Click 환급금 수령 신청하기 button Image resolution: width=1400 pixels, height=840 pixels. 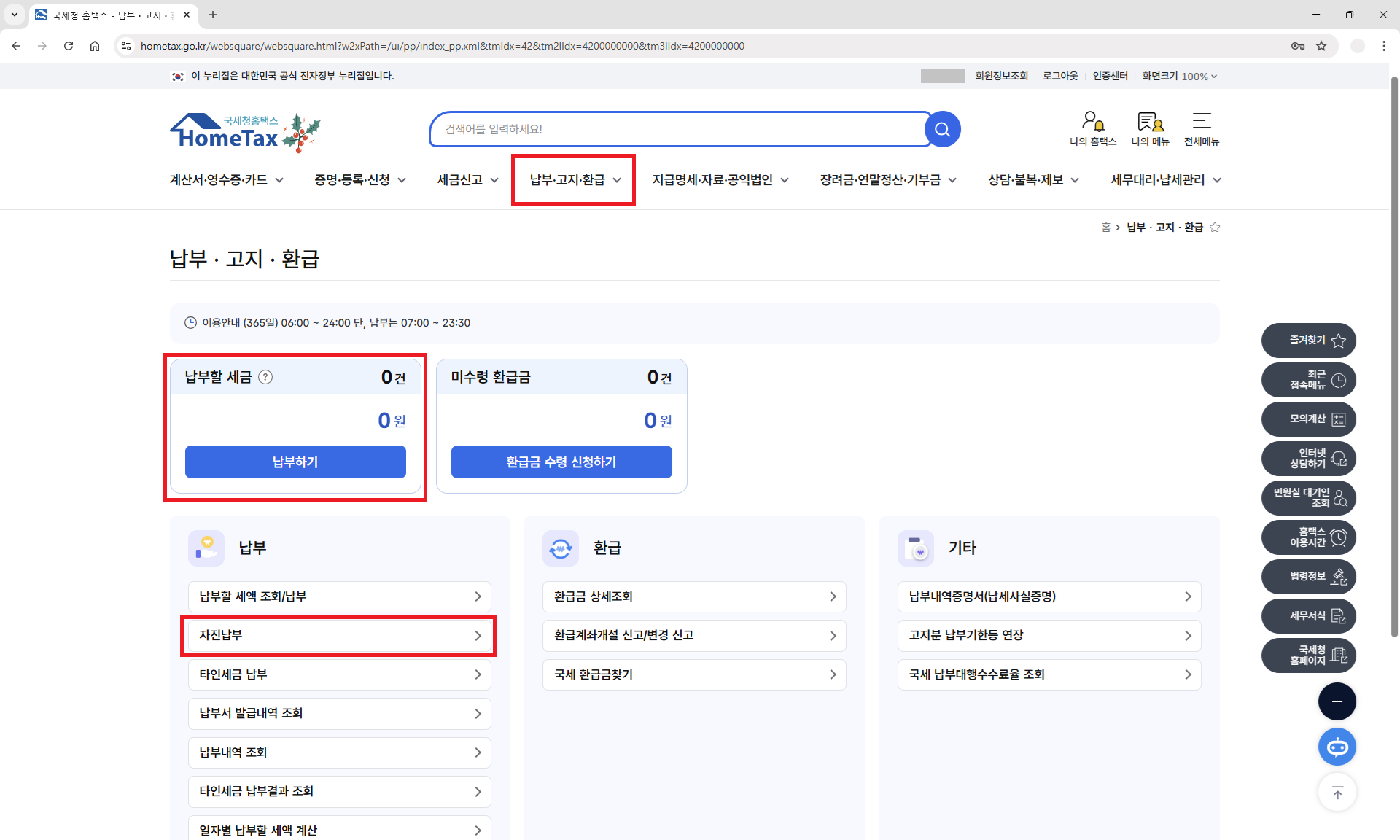point(561,462)
